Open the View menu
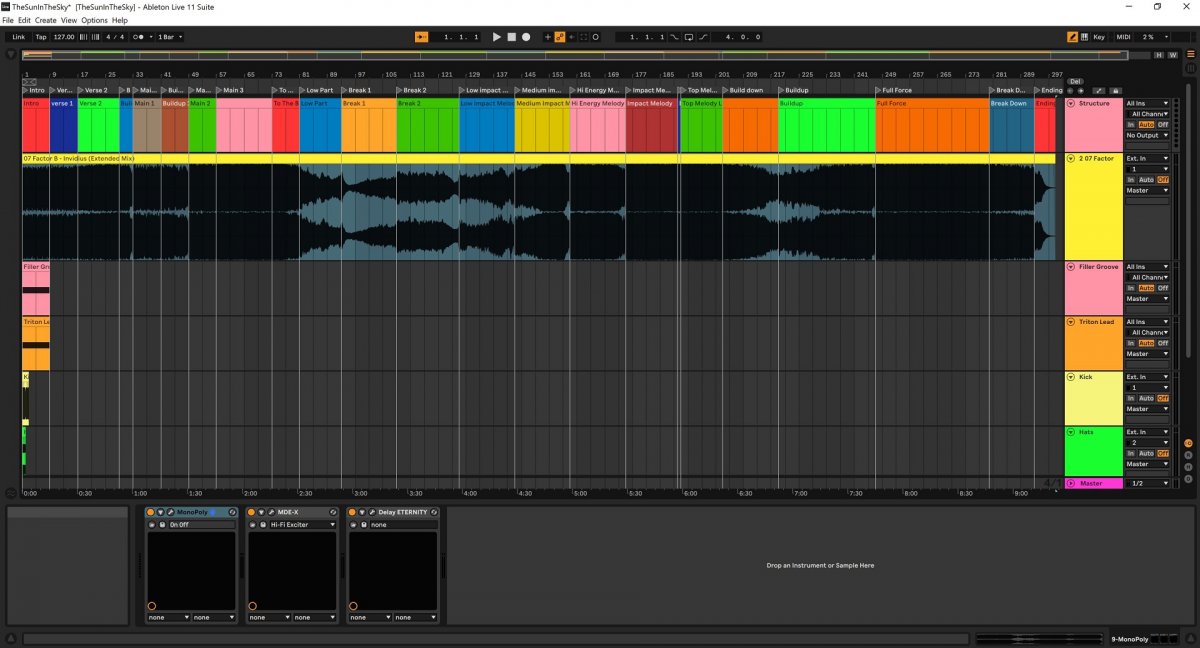The image size is (1200, 648). pyautogui.click(x=68, y=20)
